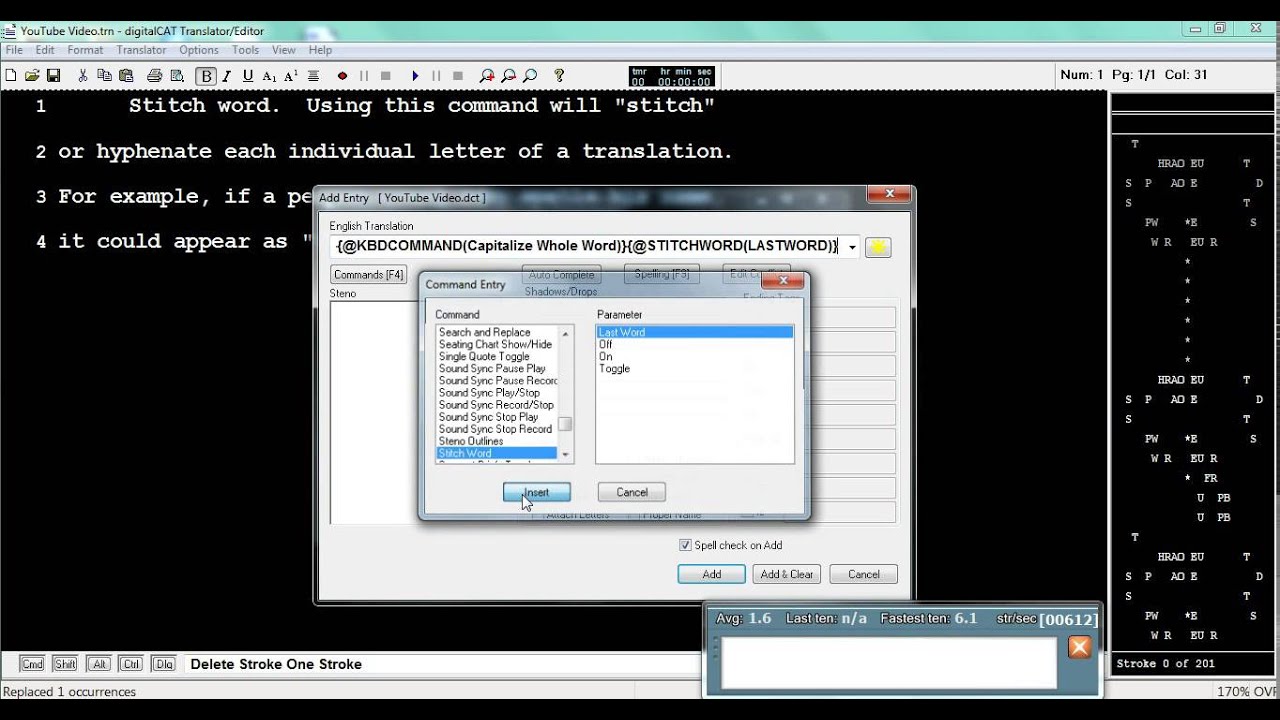Click the red record icon in toolbar
This screenshot has width=1280, height=720.
(x=342, y=76)
